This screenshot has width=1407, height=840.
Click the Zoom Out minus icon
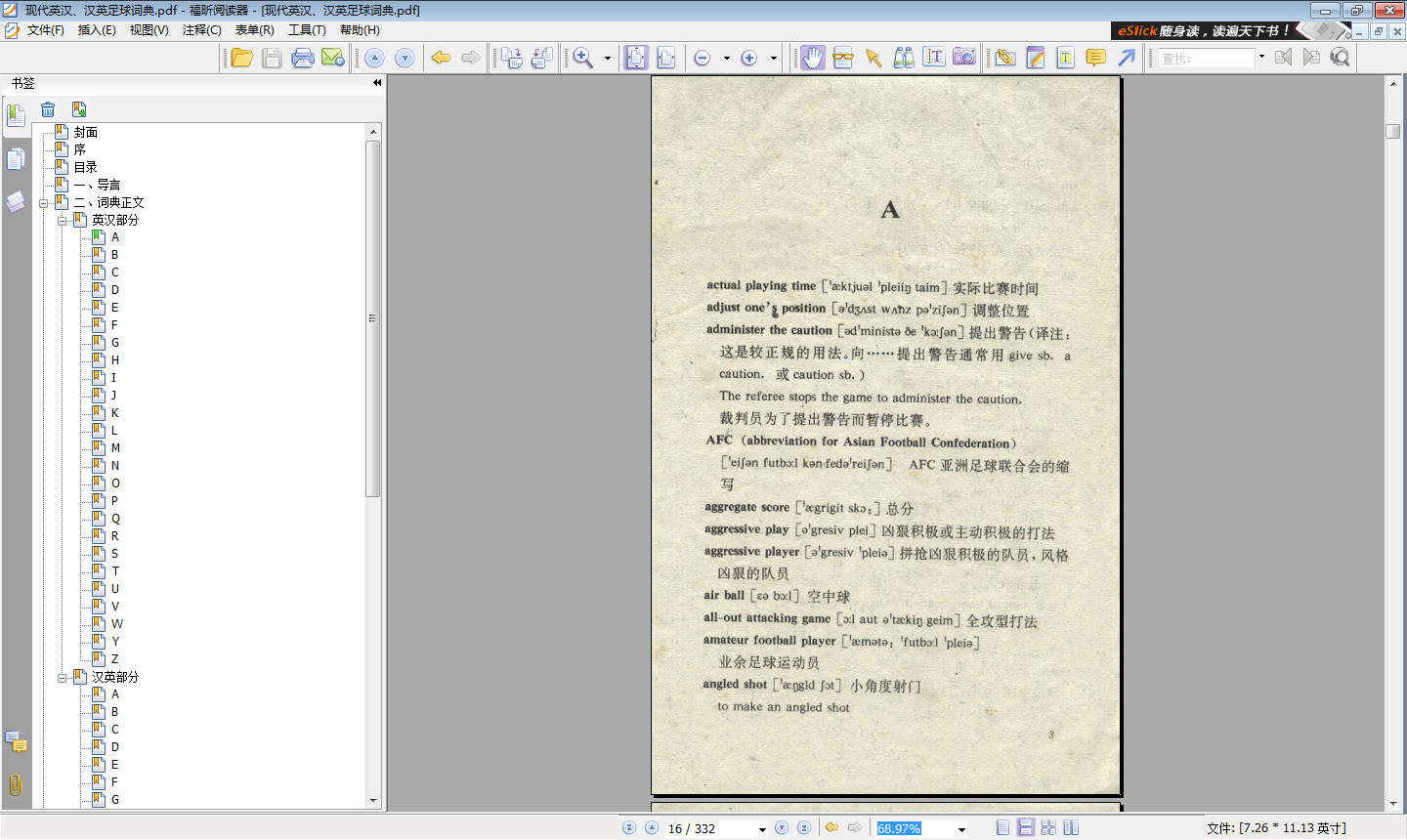click(x=702, y=58)
